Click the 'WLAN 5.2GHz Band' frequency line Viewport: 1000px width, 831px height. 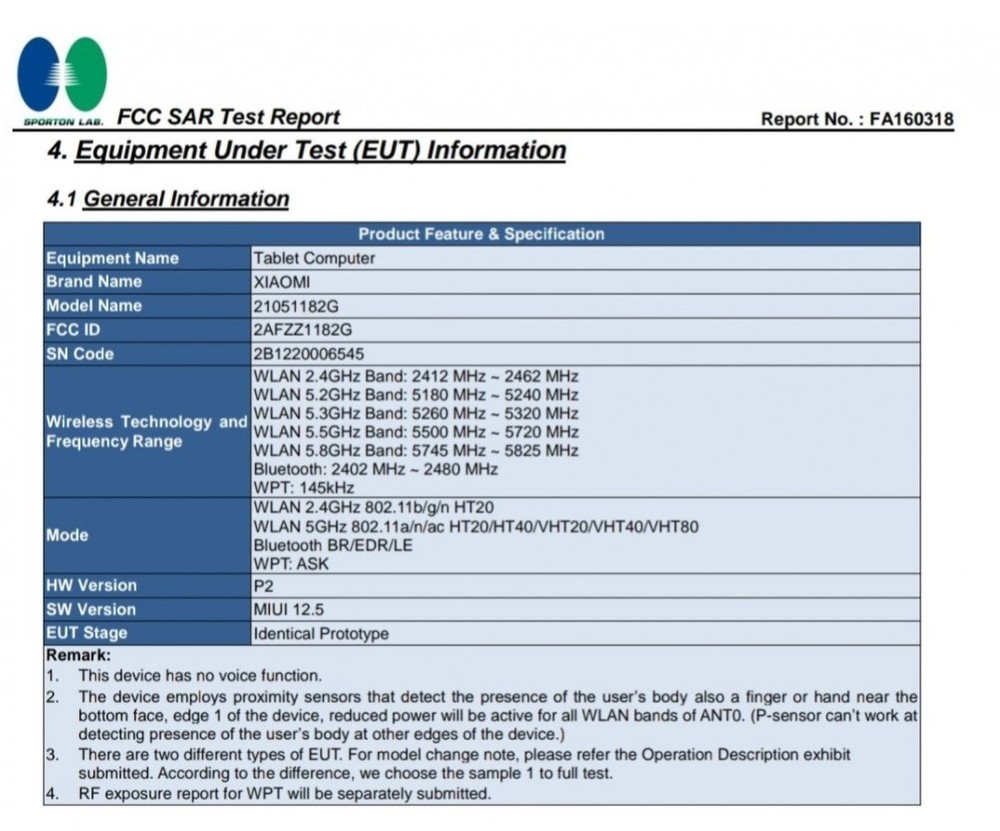pos(416,395)
